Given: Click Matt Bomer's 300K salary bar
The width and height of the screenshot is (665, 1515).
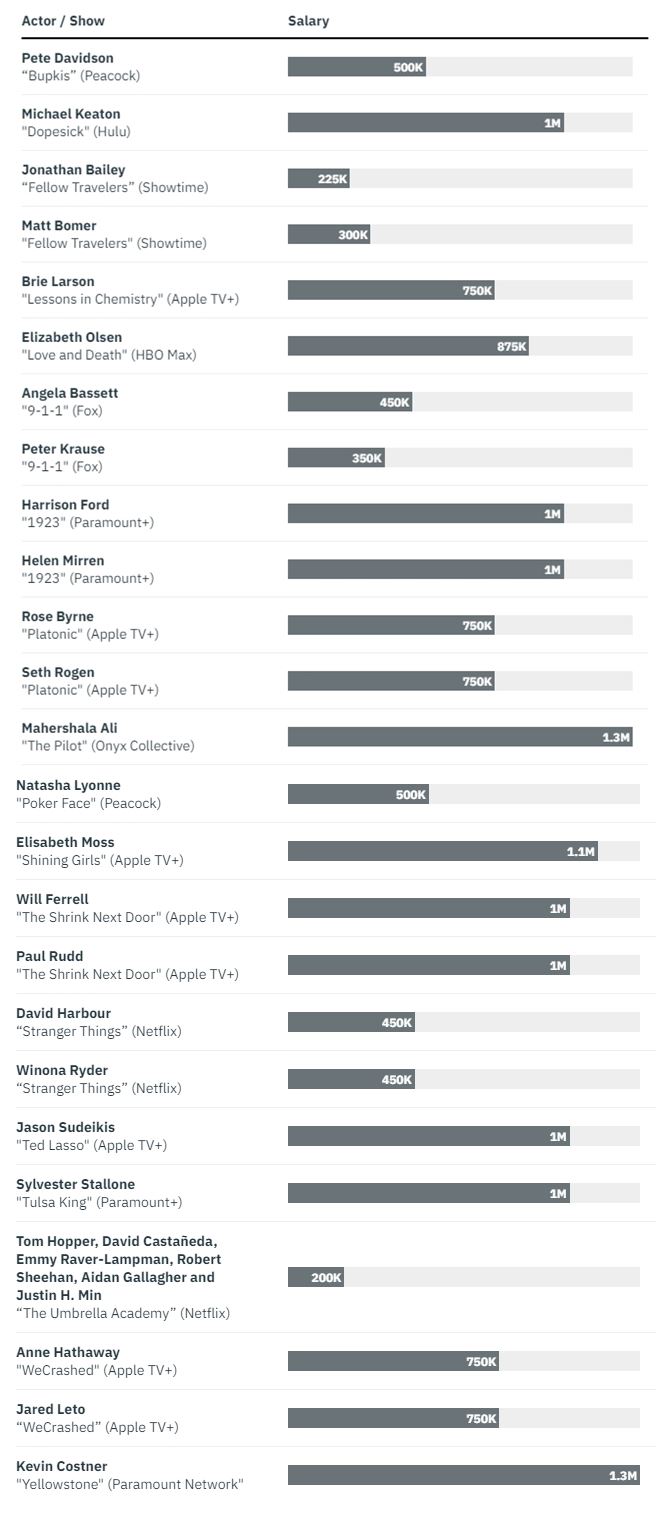Looking at the screenshot, I should [328, 235].
